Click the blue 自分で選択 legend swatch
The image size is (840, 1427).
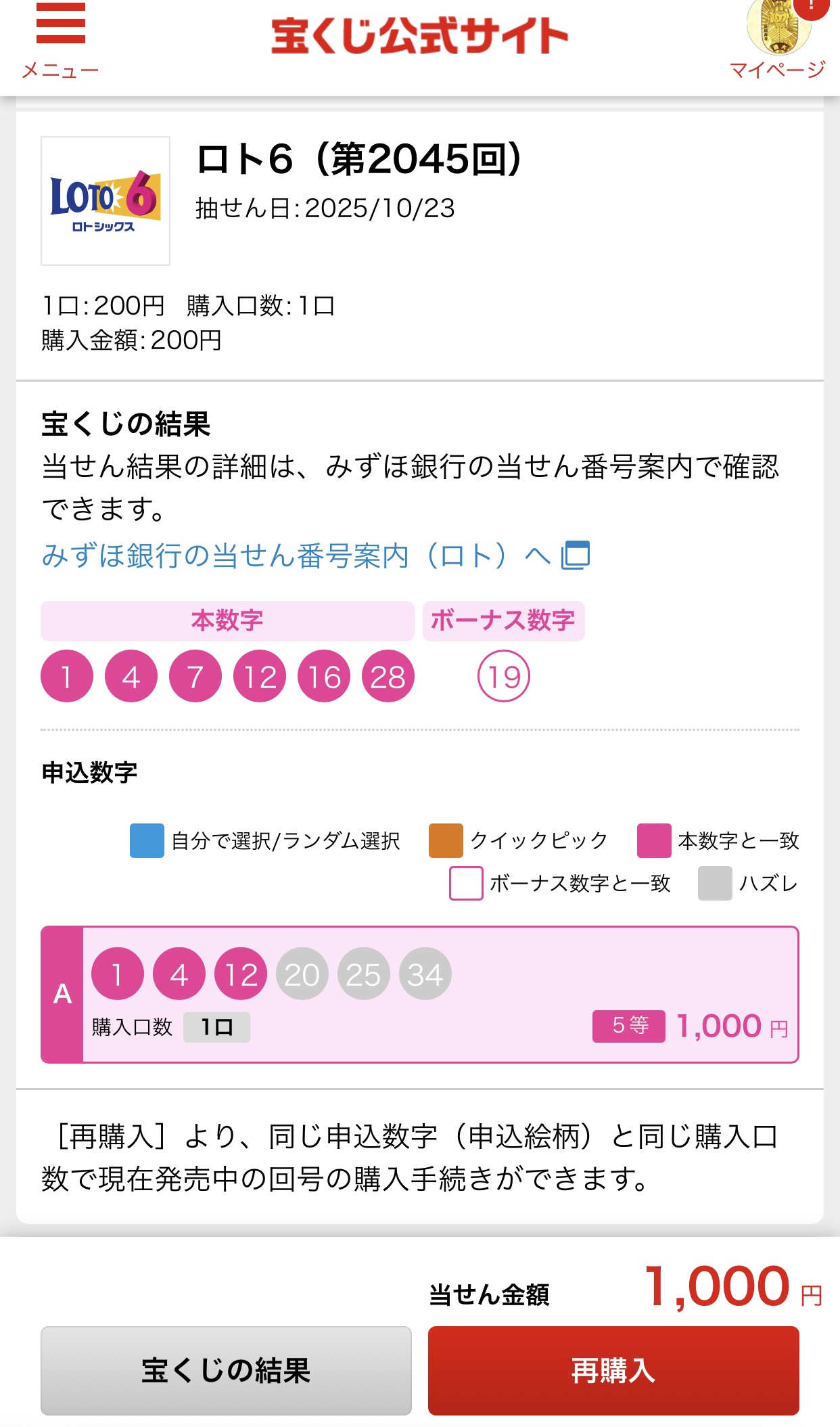[147, 840]
